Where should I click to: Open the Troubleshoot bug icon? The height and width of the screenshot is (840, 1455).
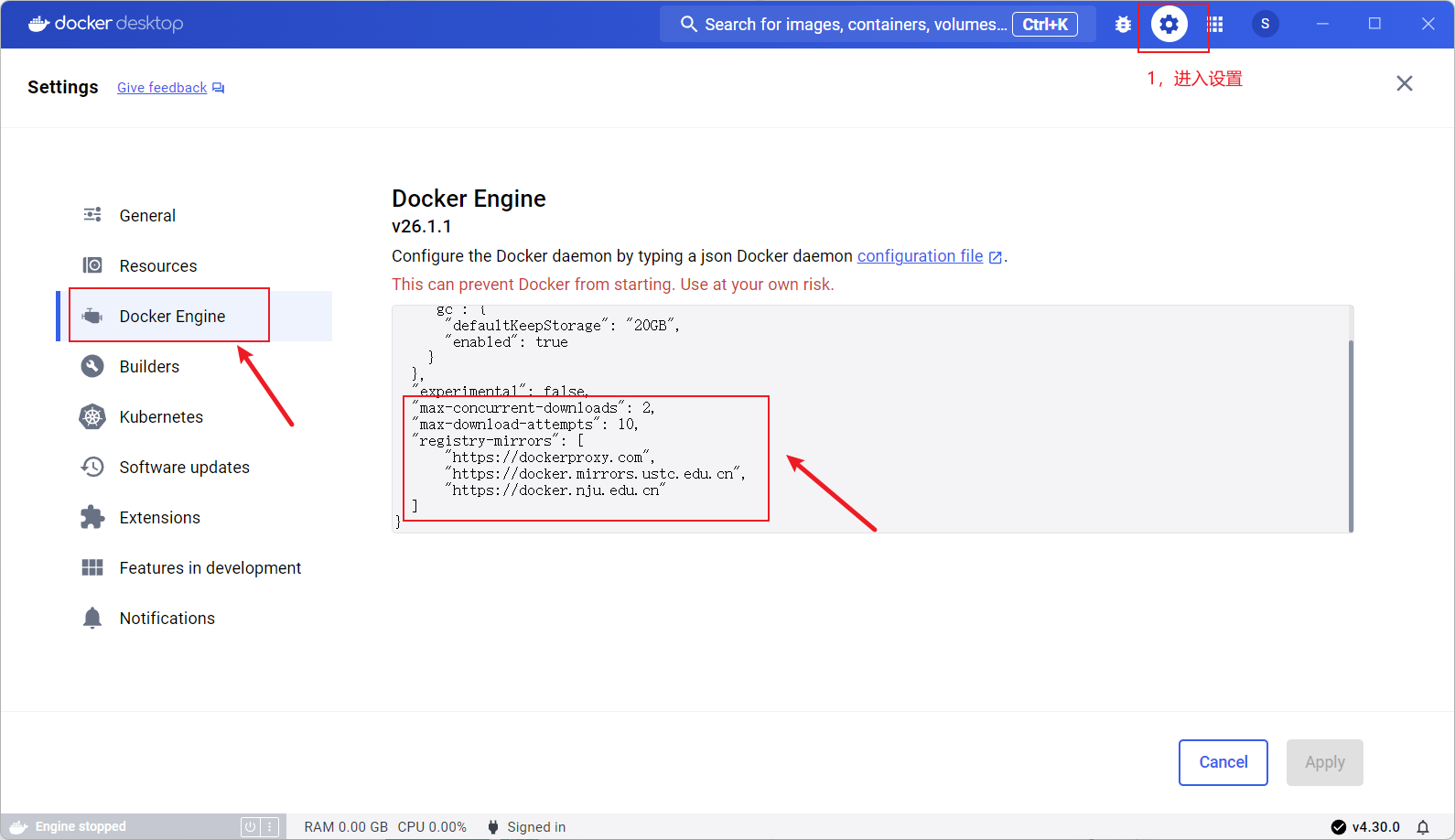pyautogui.click(x=1123, y=25)
